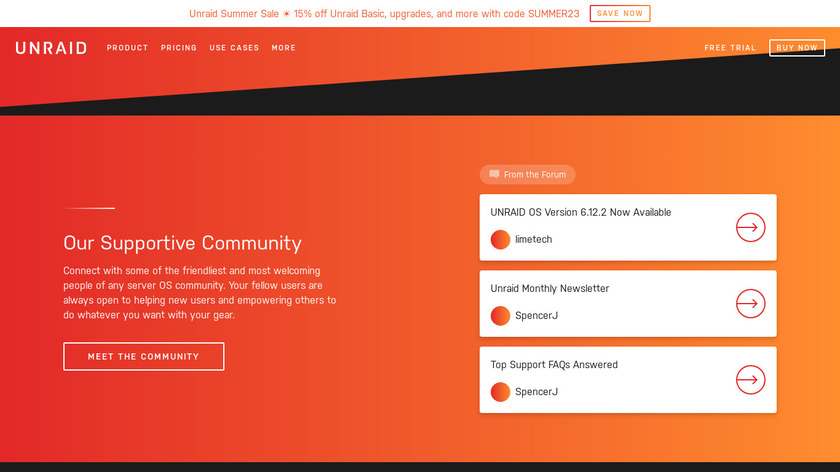Click Our Supportive Community heading
This screenshot has height=472, width=840.
tap(182, 243)
